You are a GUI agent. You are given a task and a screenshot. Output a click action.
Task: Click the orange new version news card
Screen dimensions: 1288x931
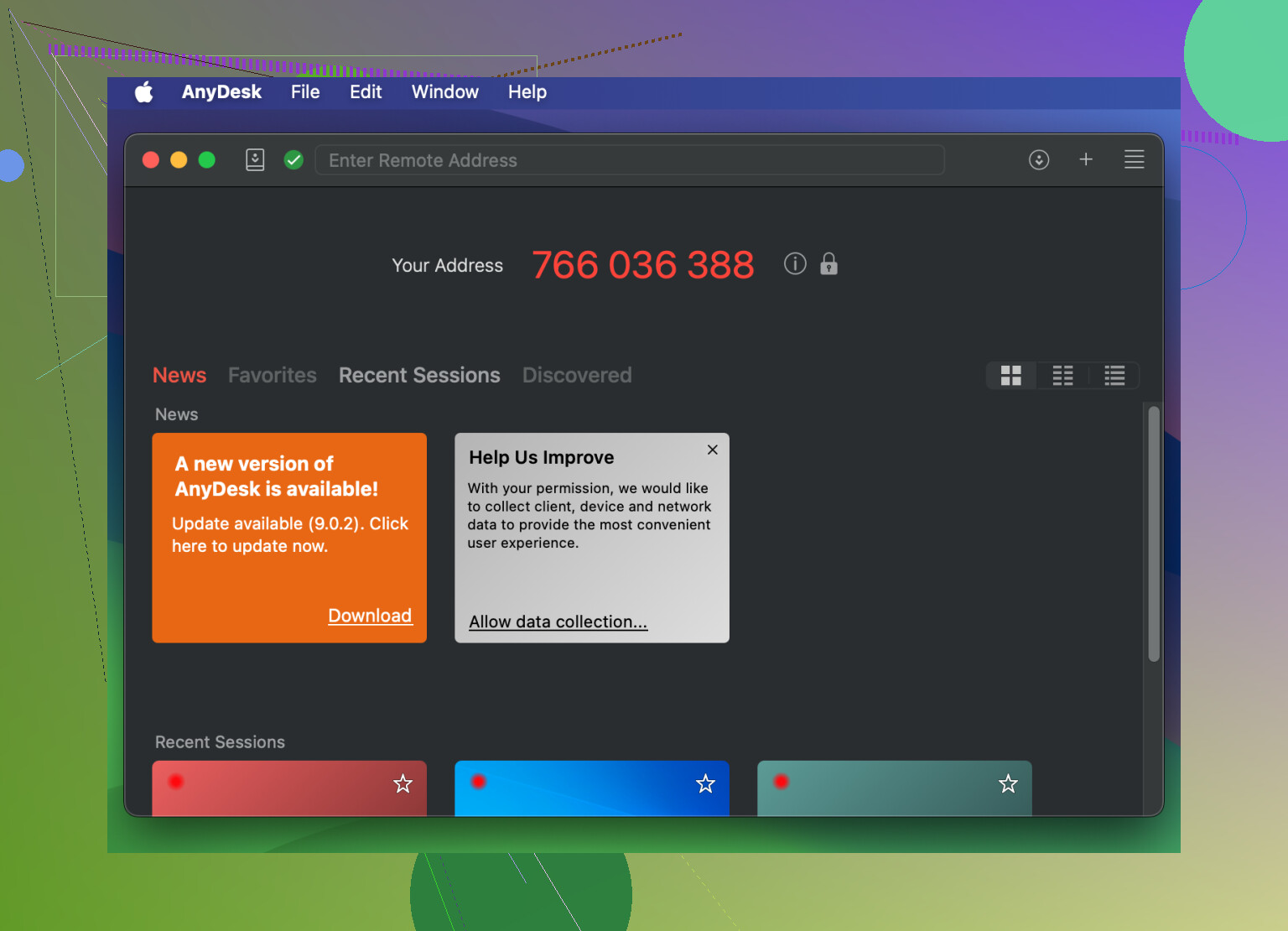(289, 538)
